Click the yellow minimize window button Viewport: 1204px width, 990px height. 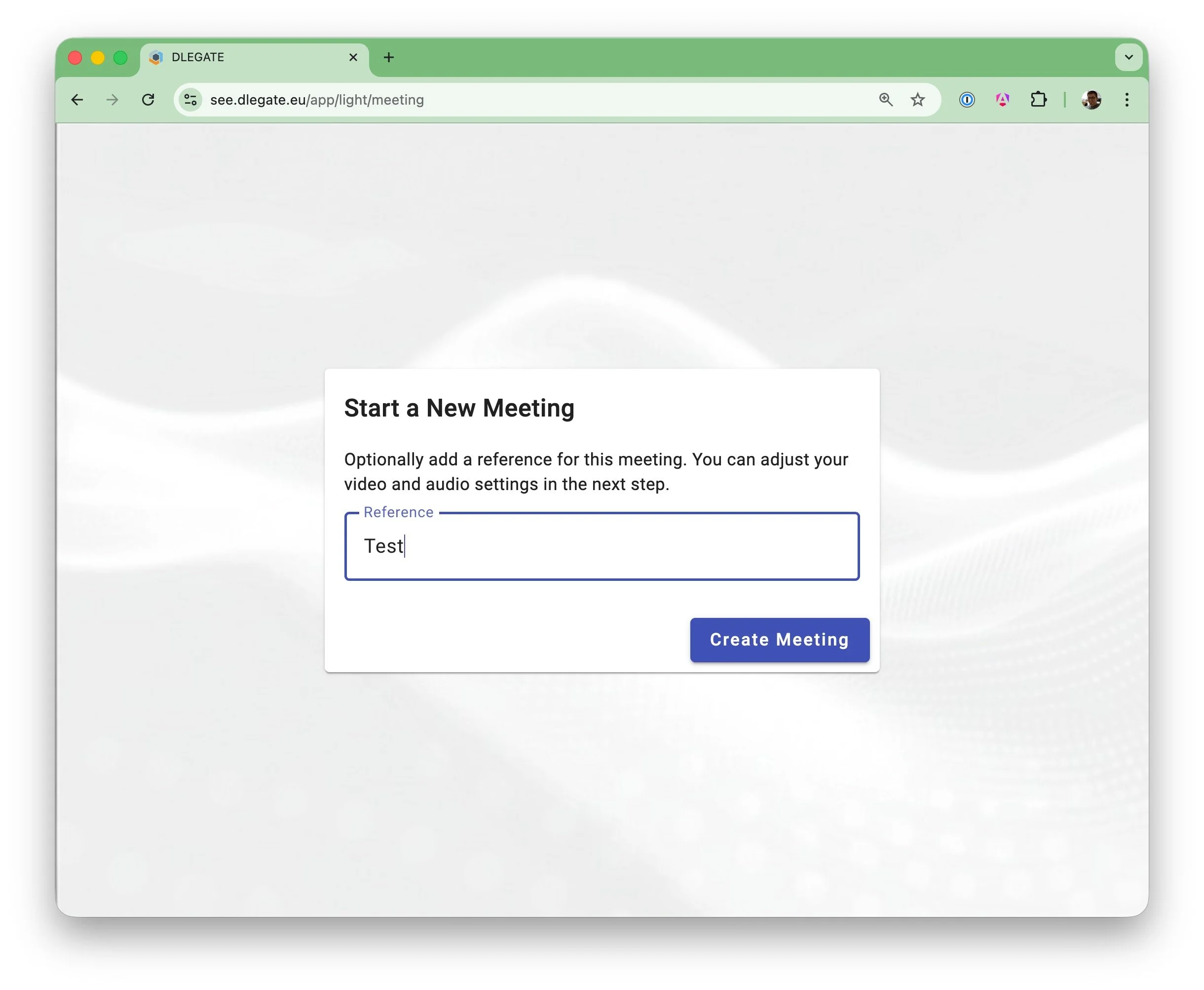tap(98, 58)
